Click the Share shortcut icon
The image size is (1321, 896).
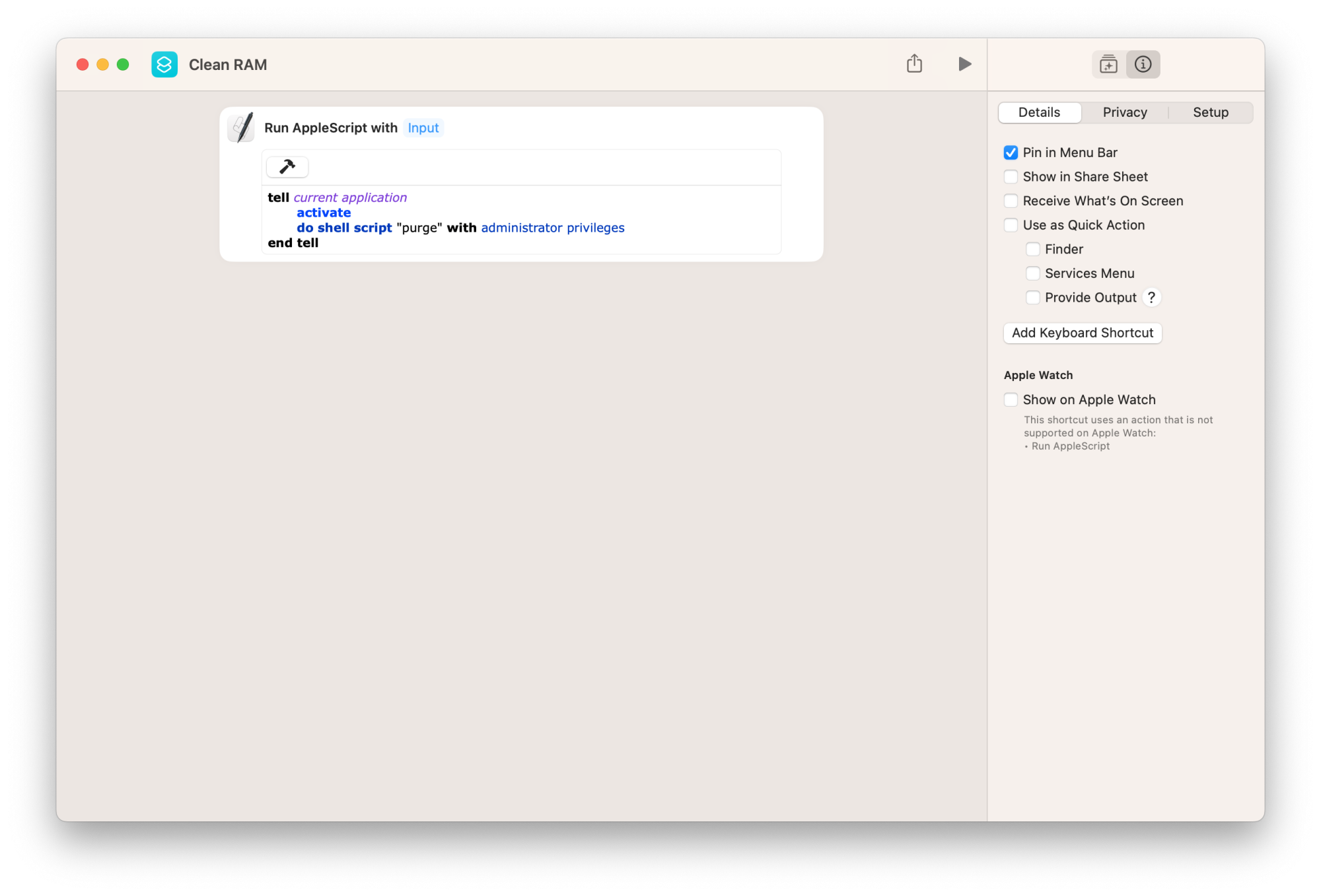tap(914, 64)
